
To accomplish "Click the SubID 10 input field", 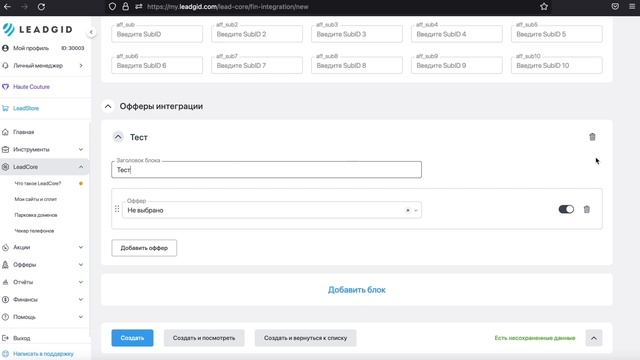I will 557,65.
